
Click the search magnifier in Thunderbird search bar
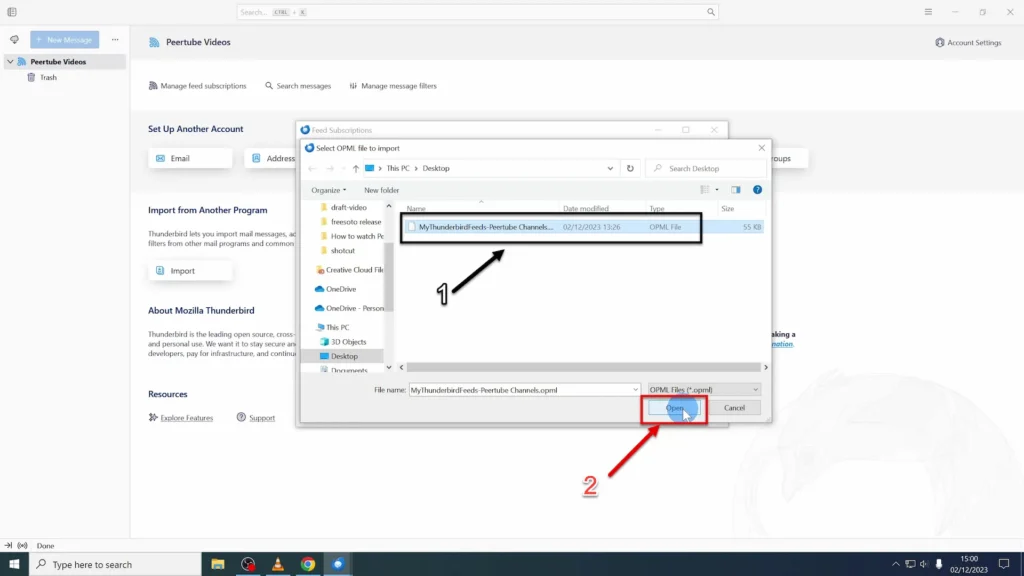pos(711,12)
